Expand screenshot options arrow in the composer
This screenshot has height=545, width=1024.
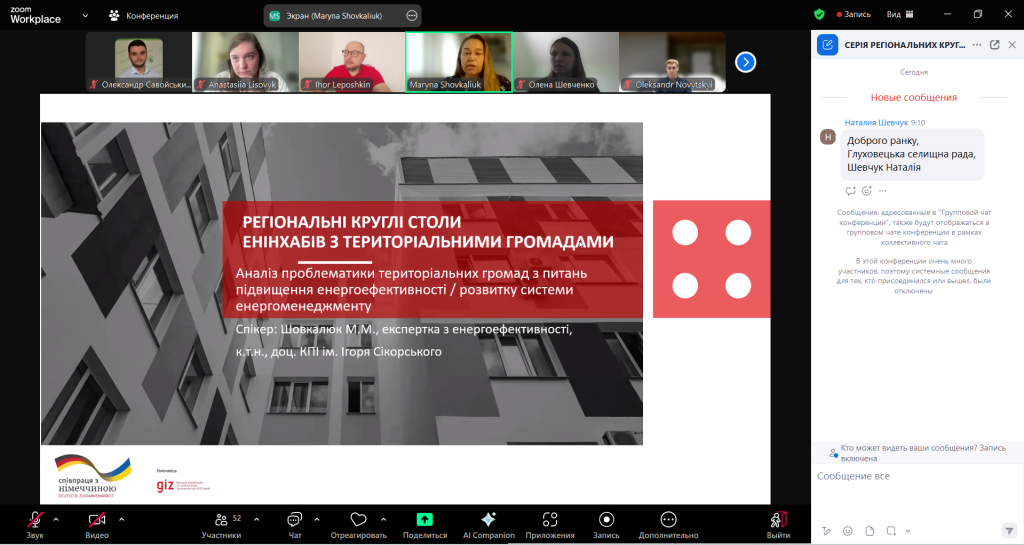pos(908,531)
